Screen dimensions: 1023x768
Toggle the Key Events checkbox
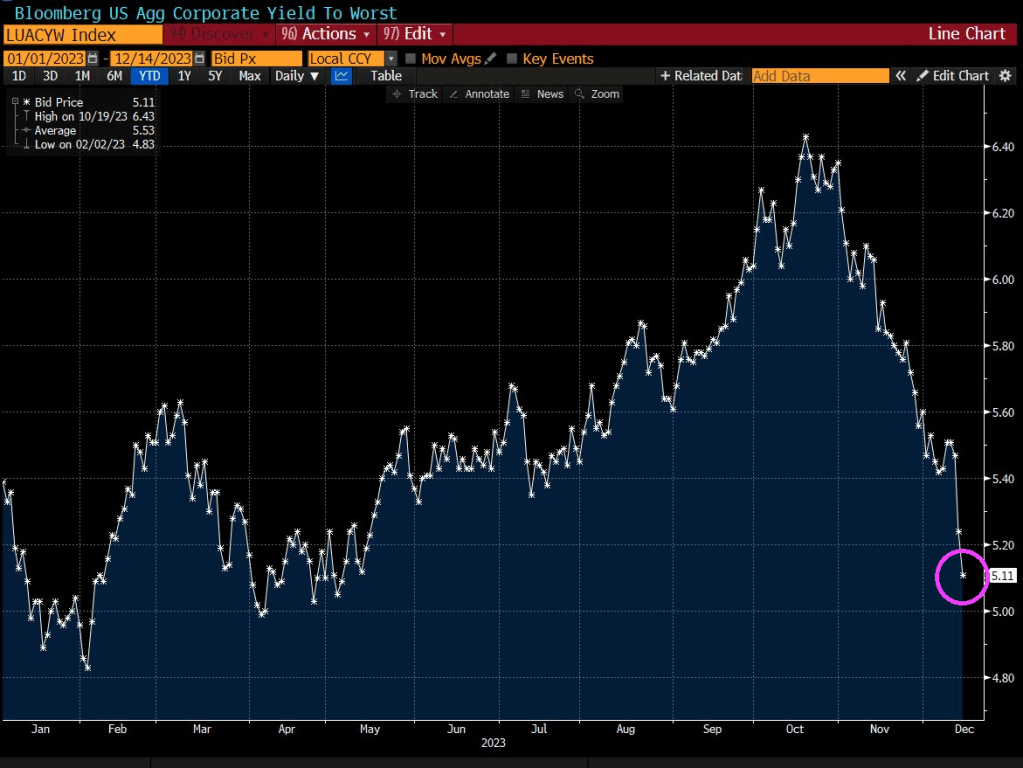tap(513, 59)
